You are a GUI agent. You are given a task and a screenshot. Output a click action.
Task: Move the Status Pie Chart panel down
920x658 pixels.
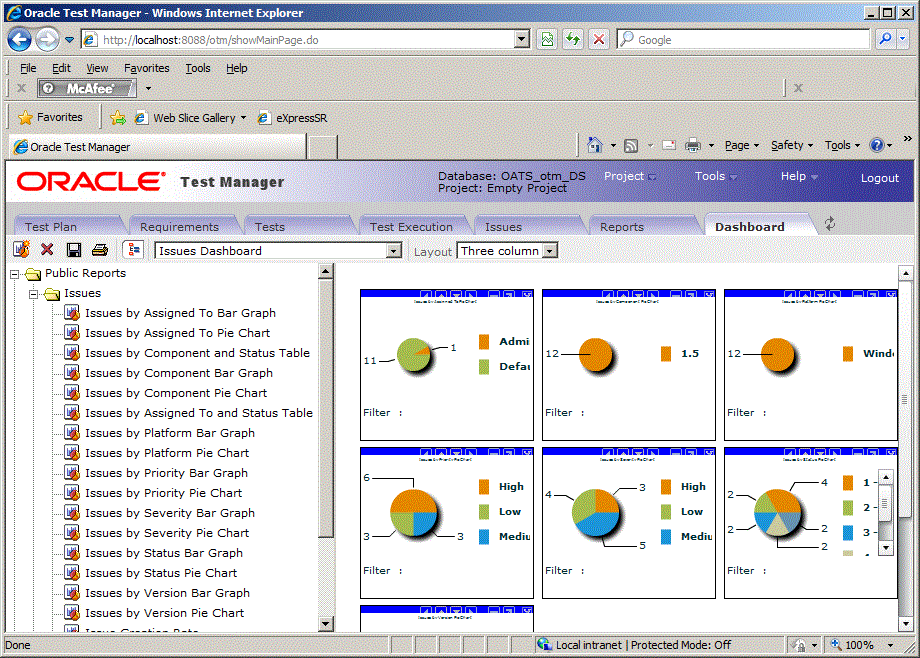tap(820, 452)
